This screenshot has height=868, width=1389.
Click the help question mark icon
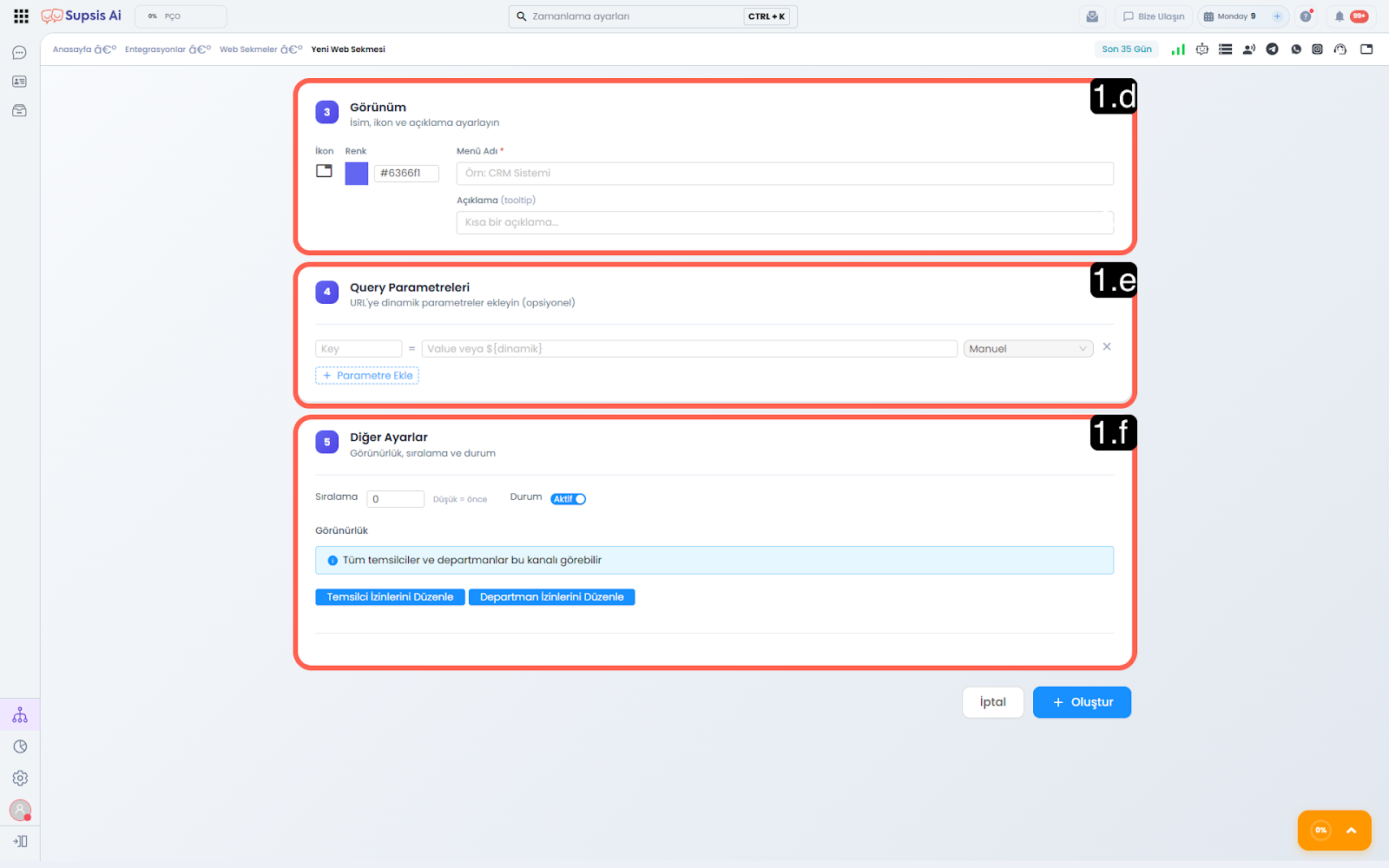(1305, 16)
